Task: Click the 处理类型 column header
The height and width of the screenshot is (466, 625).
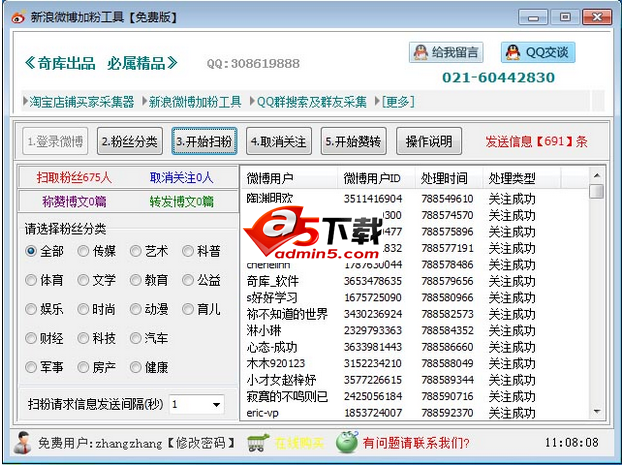Action: pos(522,178)
